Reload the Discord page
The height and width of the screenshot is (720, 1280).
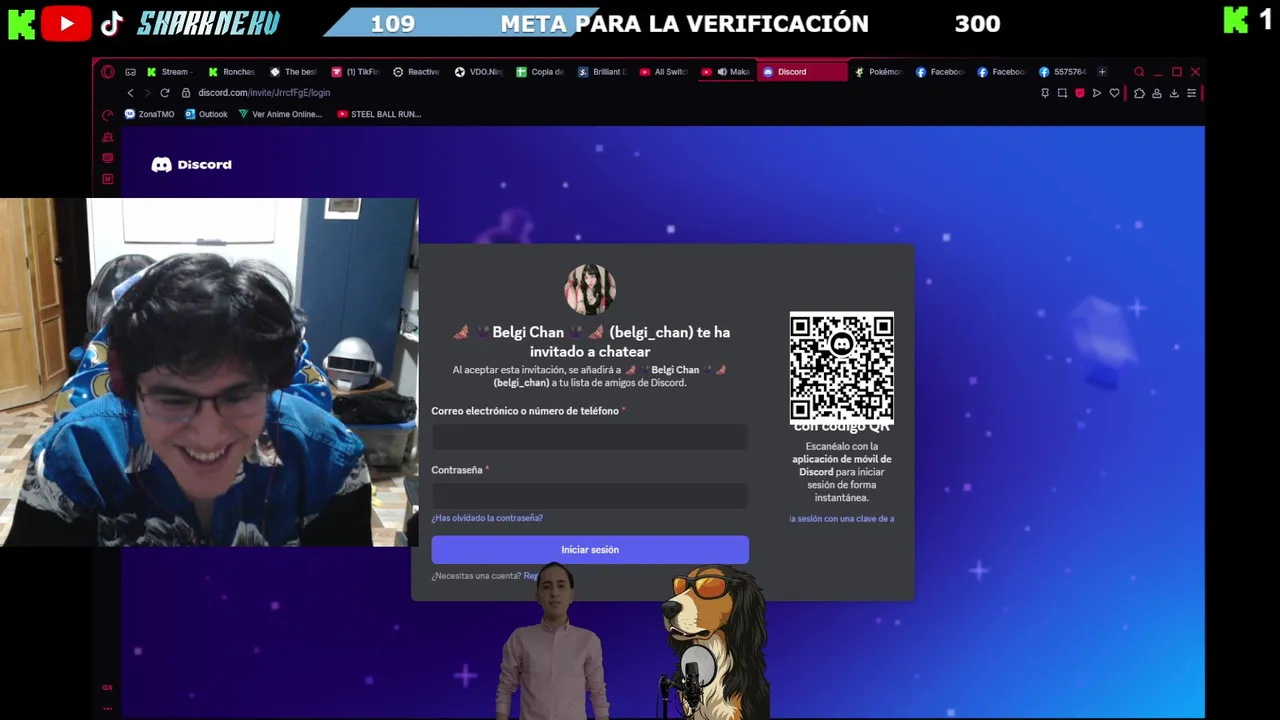(x=164, y=93)
